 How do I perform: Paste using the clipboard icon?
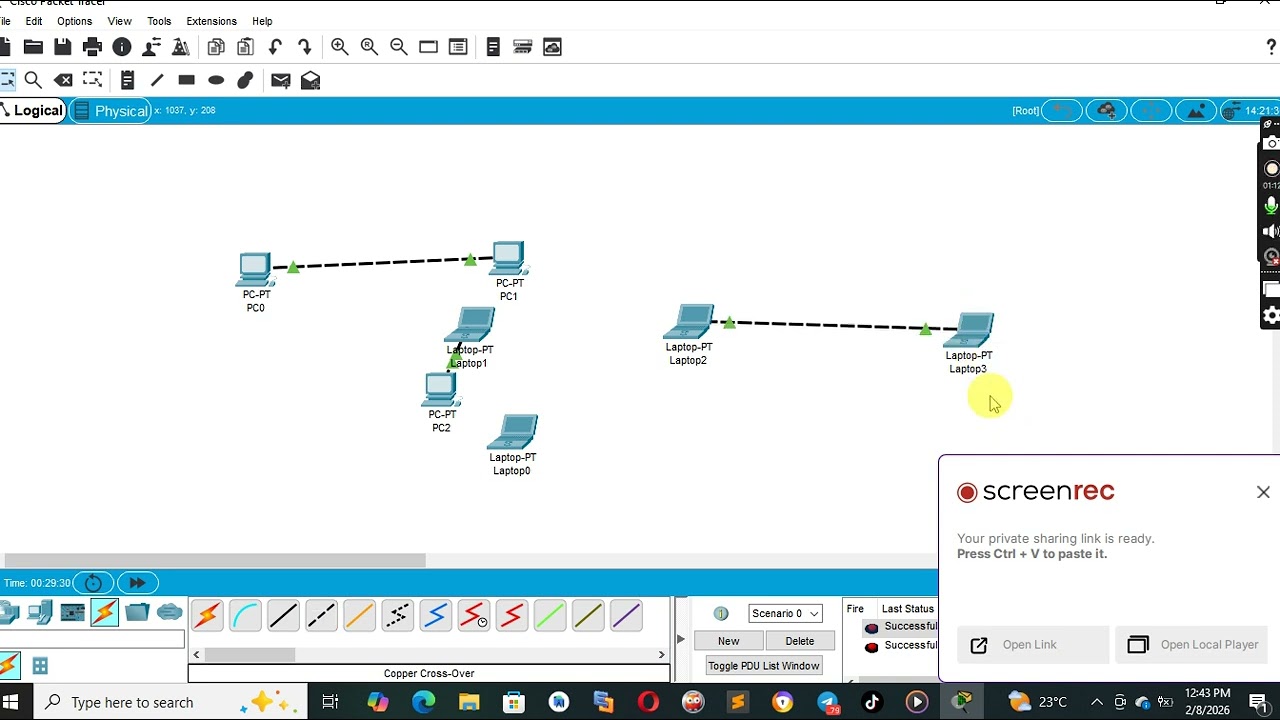point(245,47)
